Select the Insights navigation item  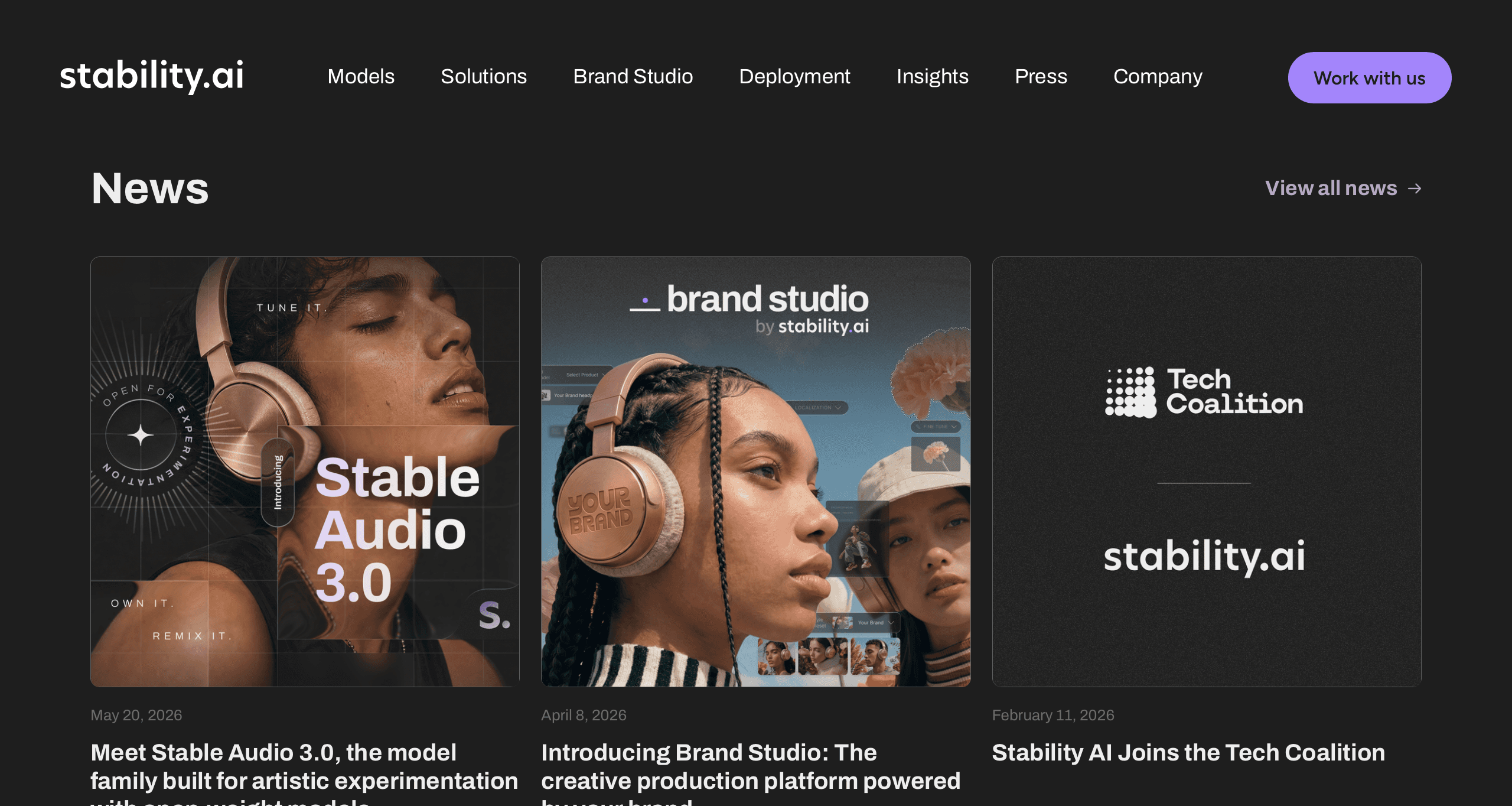(933, 76)
